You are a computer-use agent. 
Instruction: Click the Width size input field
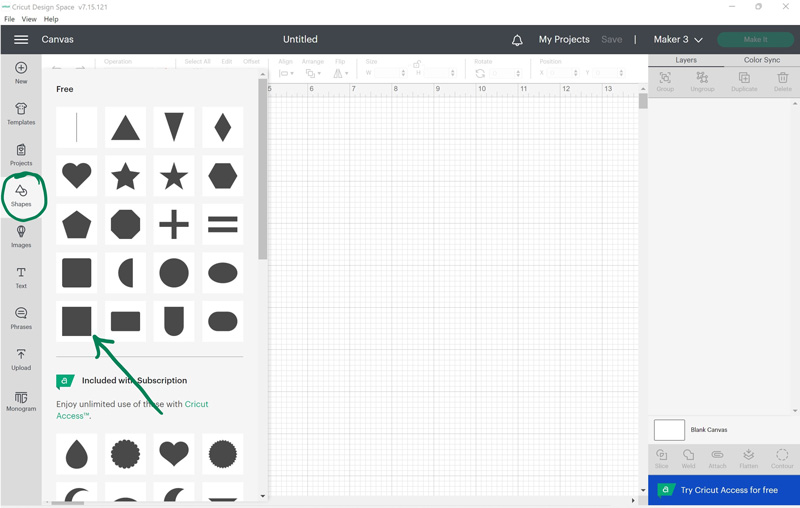[x=390, y=73]
